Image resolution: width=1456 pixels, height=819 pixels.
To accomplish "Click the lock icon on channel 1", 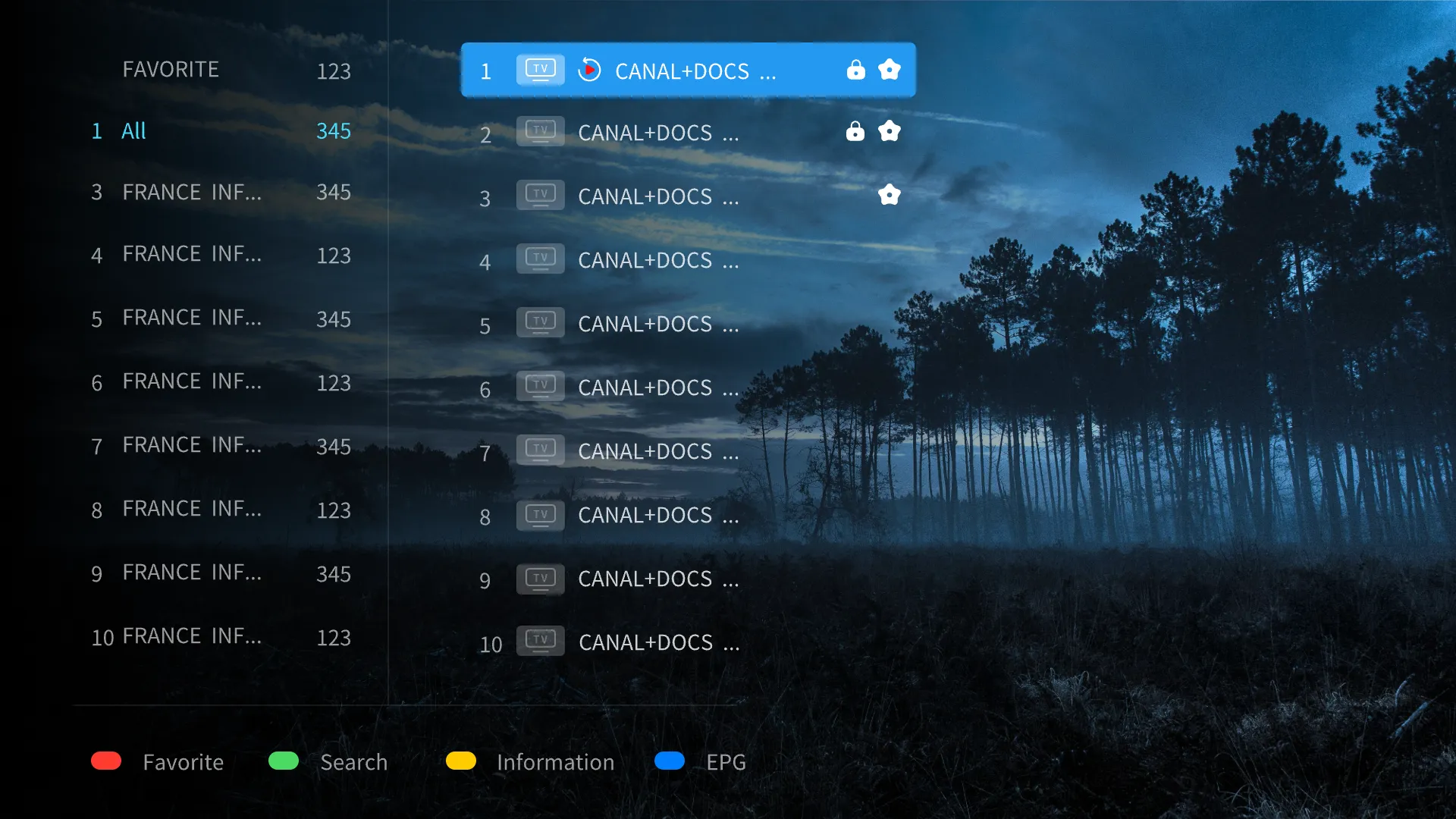I will pos(854,70).
